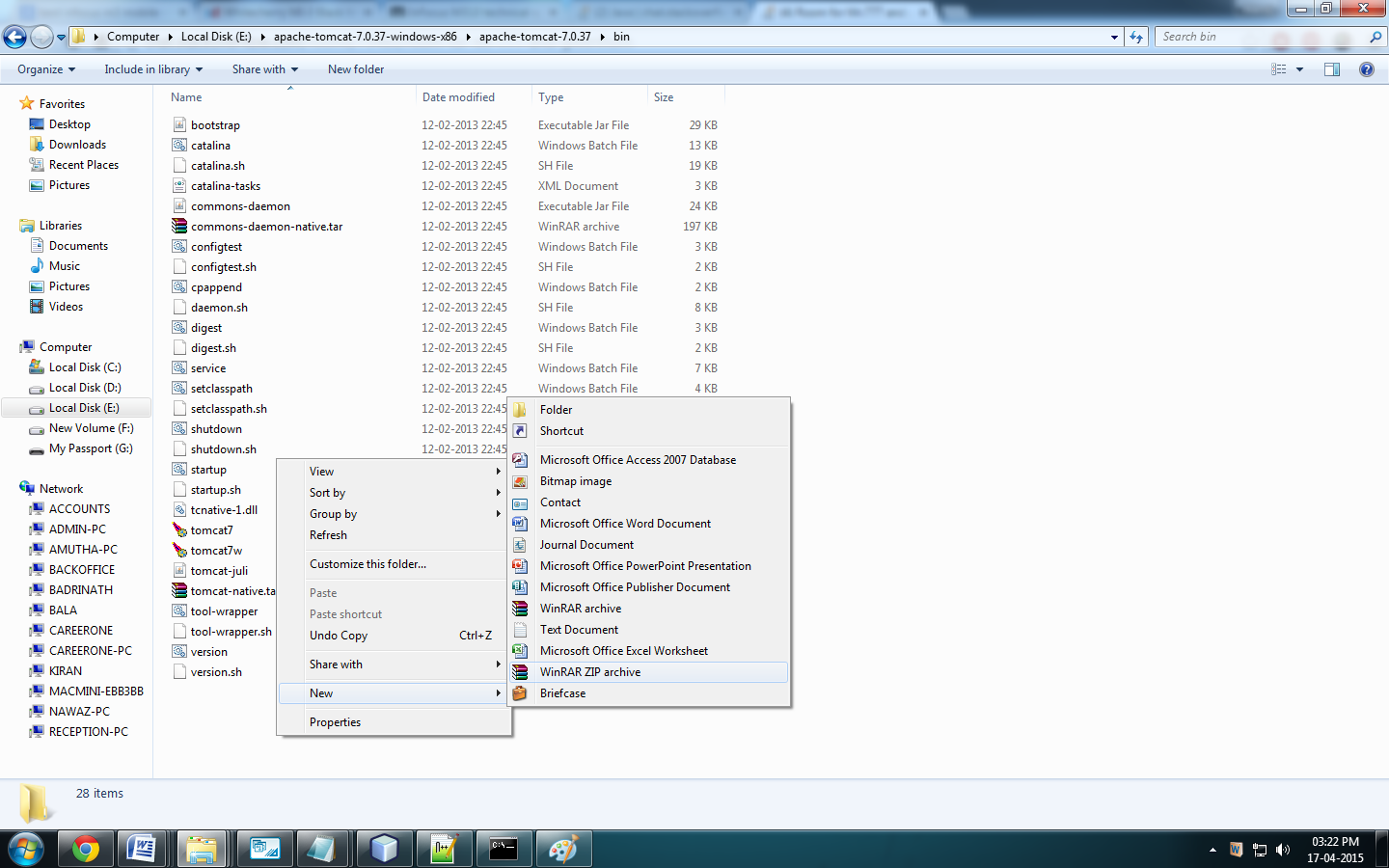Open the recent pages dropdown arrow
This screenshot has width=1389, height=868.
pos(61,38)
